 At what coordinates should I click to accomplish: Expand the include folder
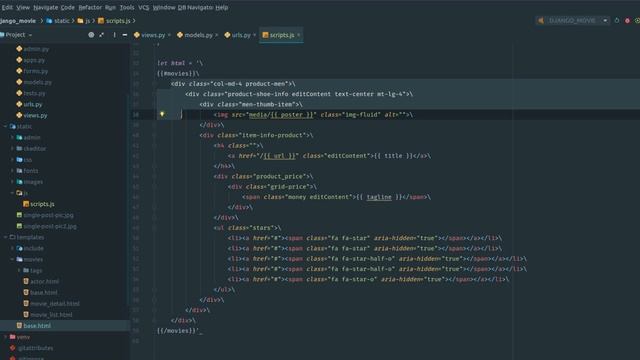coord(12,248)
